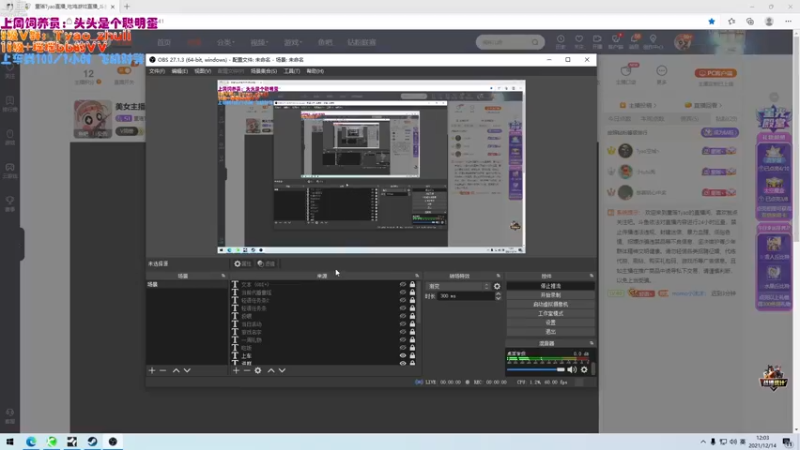800x450 pixels.
Task: Move source down in Sources panel
Action: point(282,370)
